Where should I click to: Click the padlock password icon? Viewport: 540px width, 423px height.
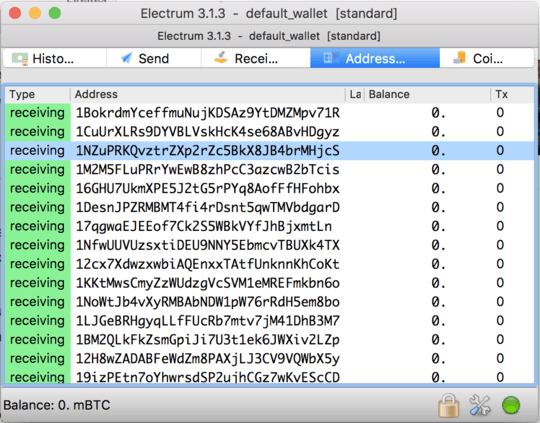[x=448, y=405]
